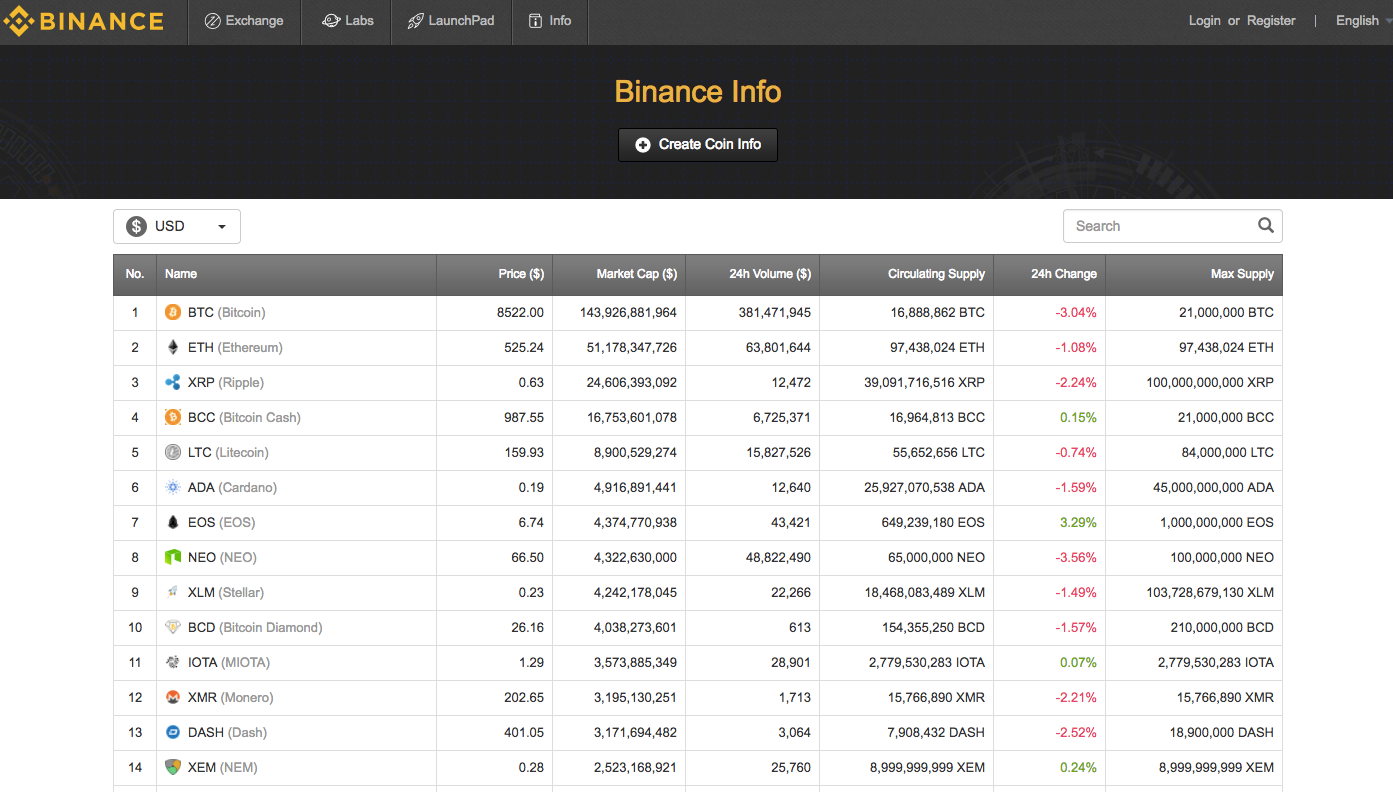Screen dimensions: 1393x792
Task: Open the BCC (Bitcoin Cash) row name
Action: coord(244,418)
